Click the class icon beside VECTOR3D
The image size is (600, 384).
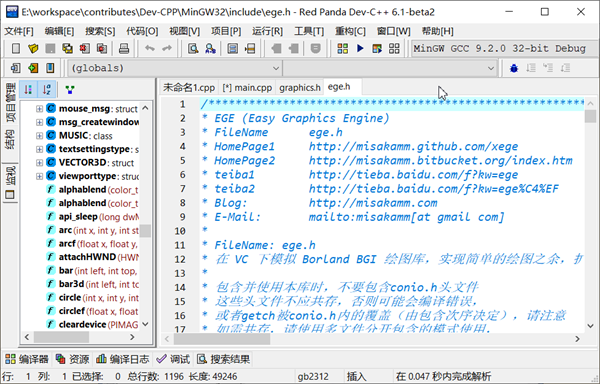click(x=51, y=162)
